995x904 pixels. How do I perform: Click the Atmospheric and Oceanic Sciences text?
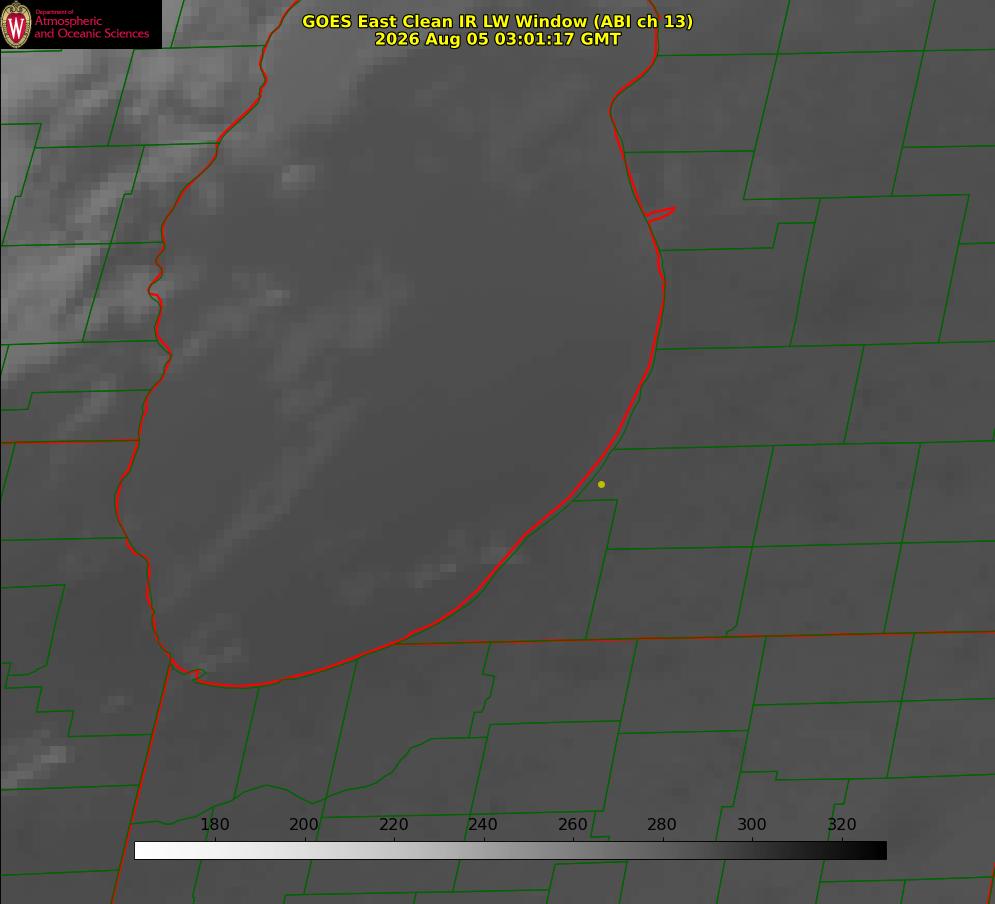tap(91, 27)
